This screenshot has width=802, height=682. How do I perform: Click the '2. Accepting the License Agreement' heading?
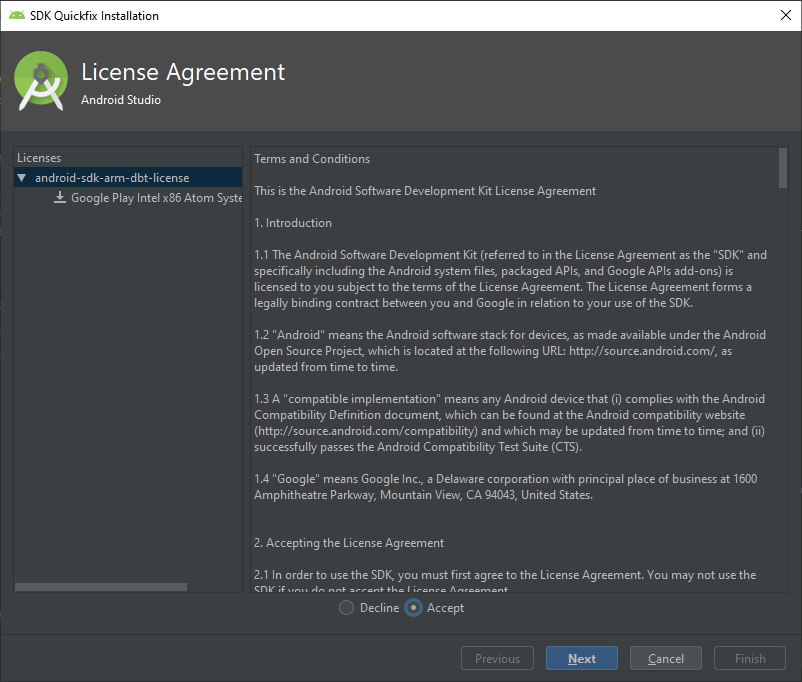click(349, 543)
